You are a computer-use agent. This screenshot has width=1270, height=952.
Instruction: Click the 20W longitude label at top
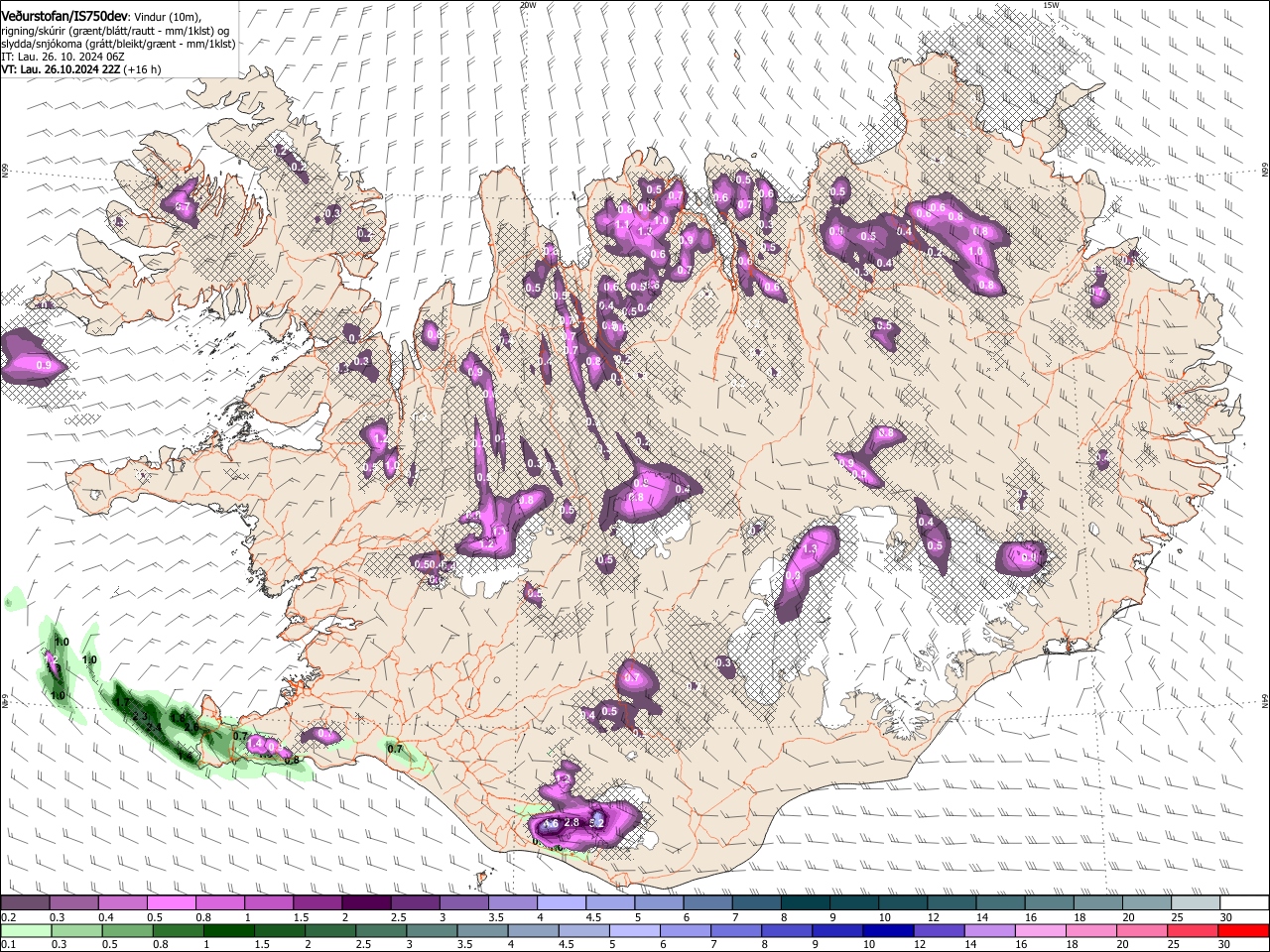click(x=528, y=5)
